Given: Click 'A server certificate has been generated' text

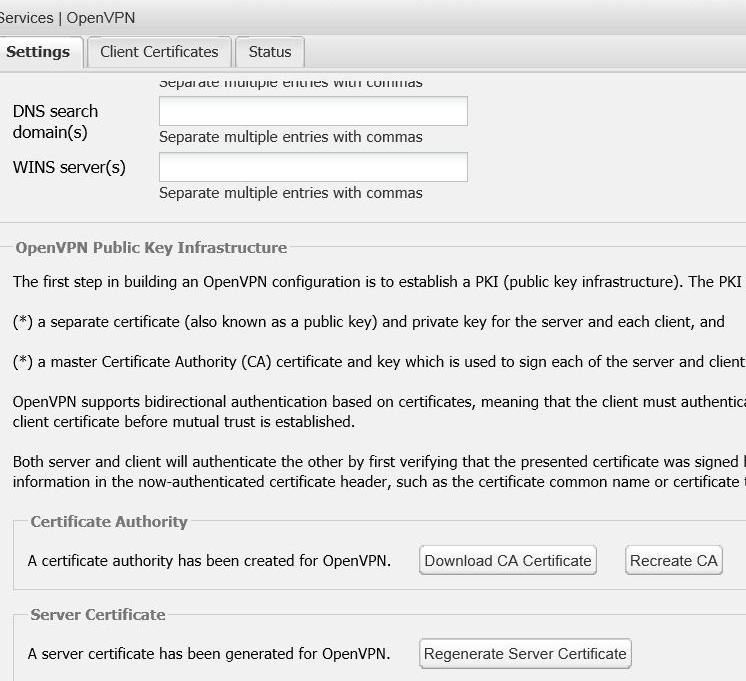Looking at the screenshot, I should coord(209,654).
